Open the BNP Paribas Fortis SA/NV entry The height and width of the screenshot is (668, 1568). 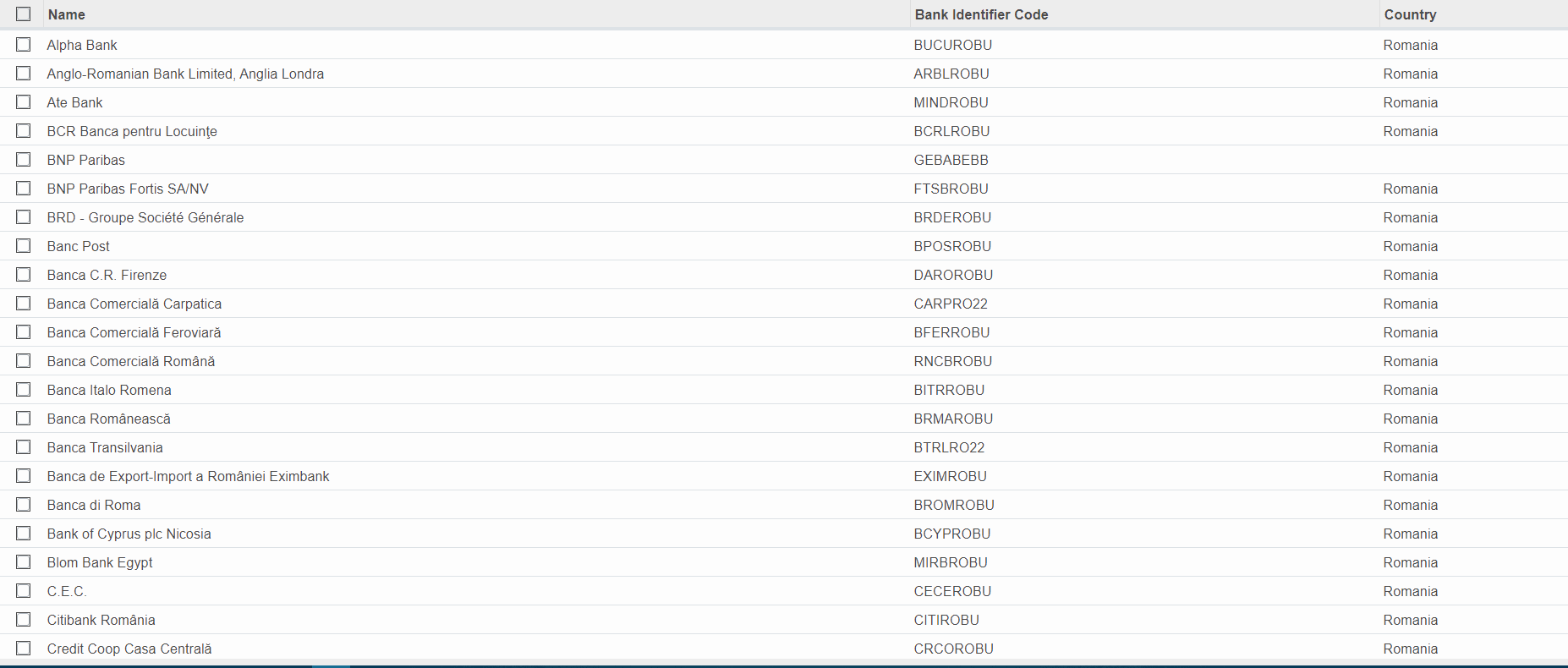[x=128, y=189]
